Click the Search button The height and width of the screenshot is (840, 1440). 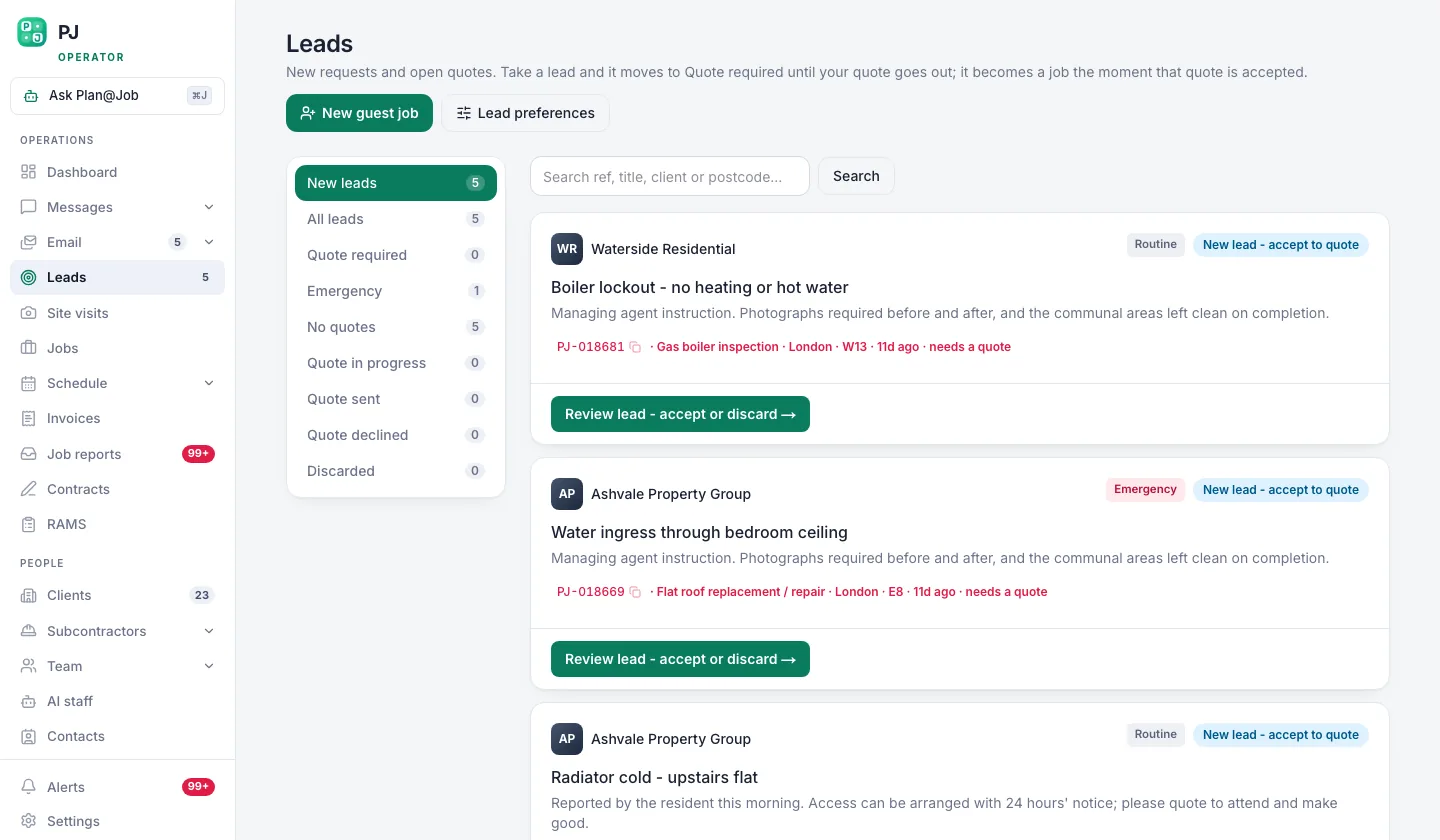pyautogui.click(x=856, y=176)
